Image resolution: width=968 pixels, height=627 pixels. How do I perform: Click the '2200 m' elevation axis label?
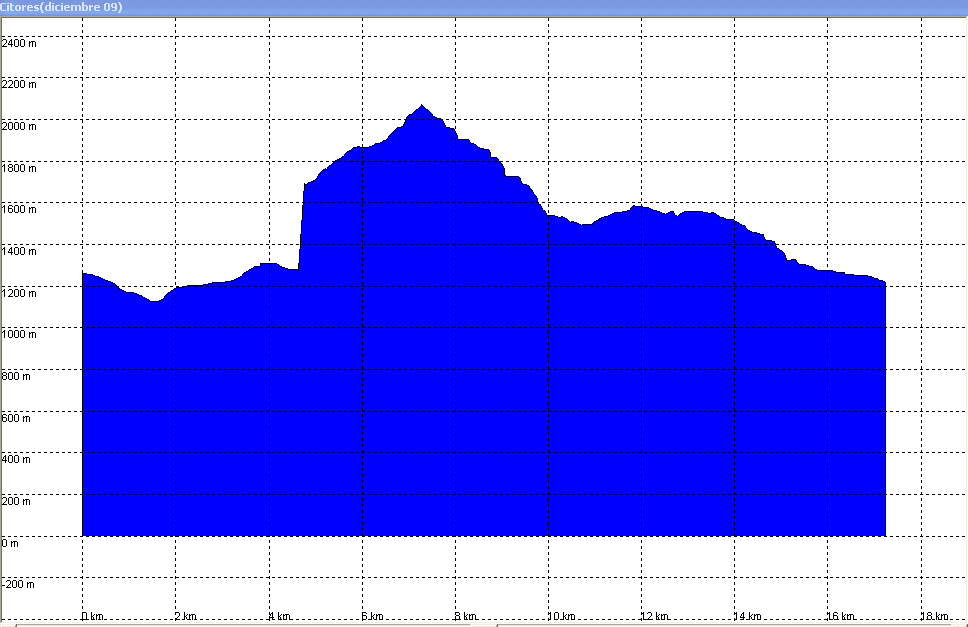pyautogui.click(x=19, y=85)
